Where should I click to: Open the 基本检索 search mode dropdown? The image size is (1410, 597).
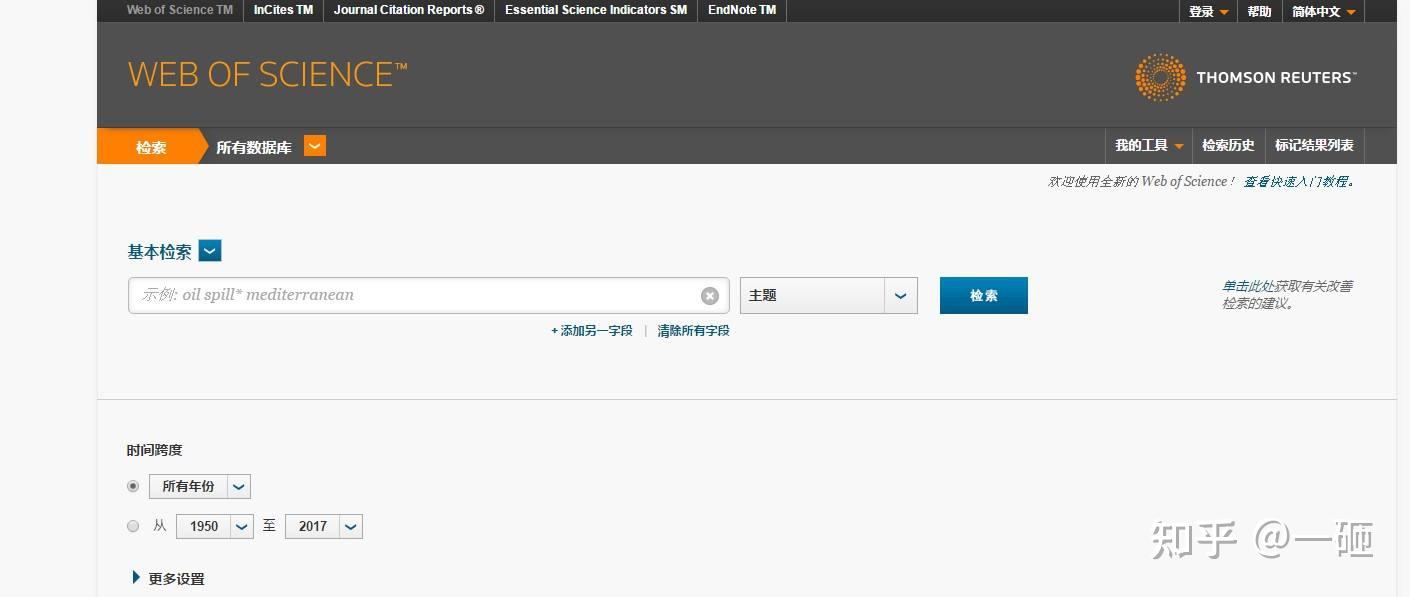[x=209, y=251]
